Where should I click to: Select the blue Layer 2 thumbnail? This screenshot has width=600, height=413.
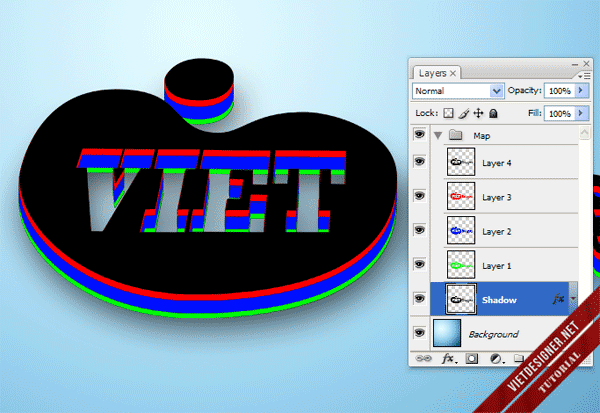(461, 230)
